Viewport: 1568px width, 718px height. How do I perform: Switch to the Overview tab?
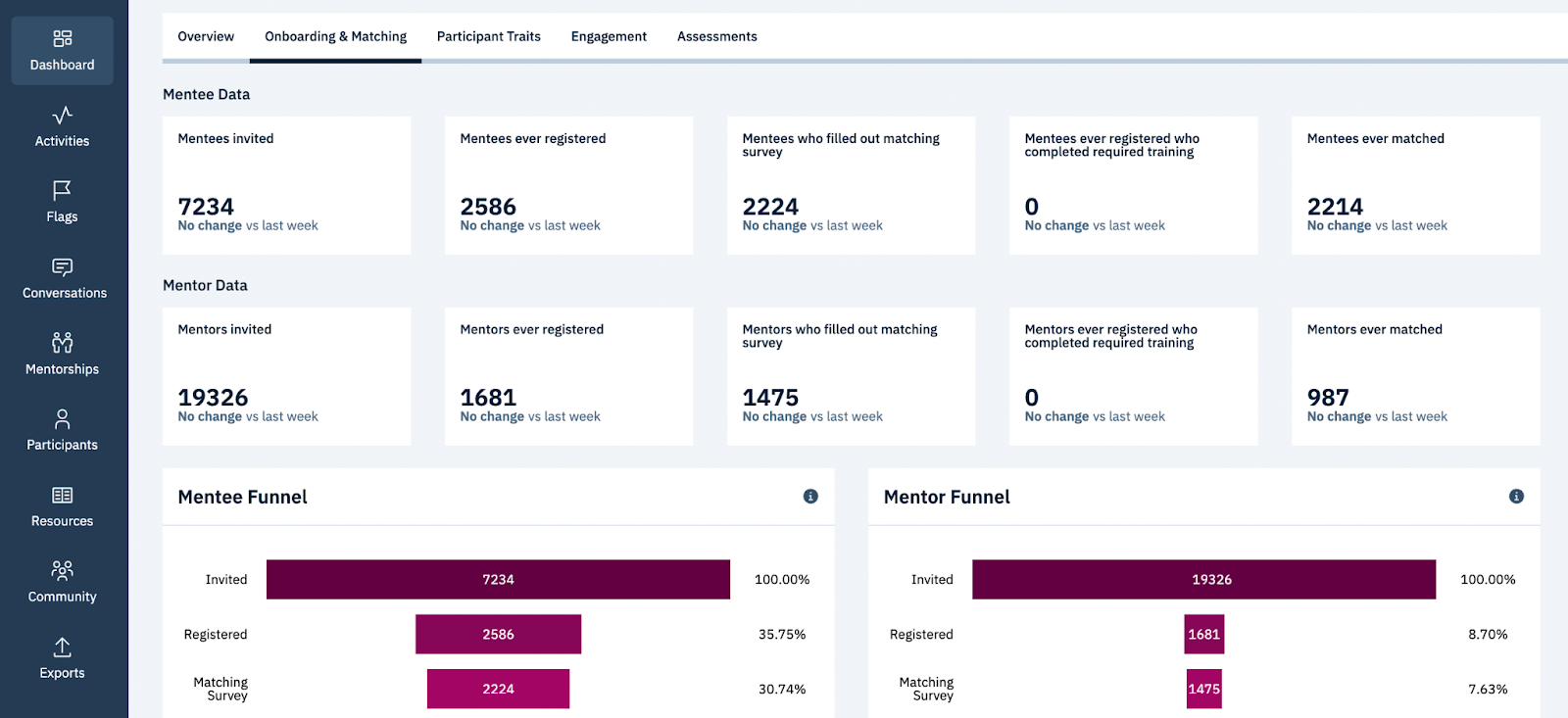tap(206, 37)
